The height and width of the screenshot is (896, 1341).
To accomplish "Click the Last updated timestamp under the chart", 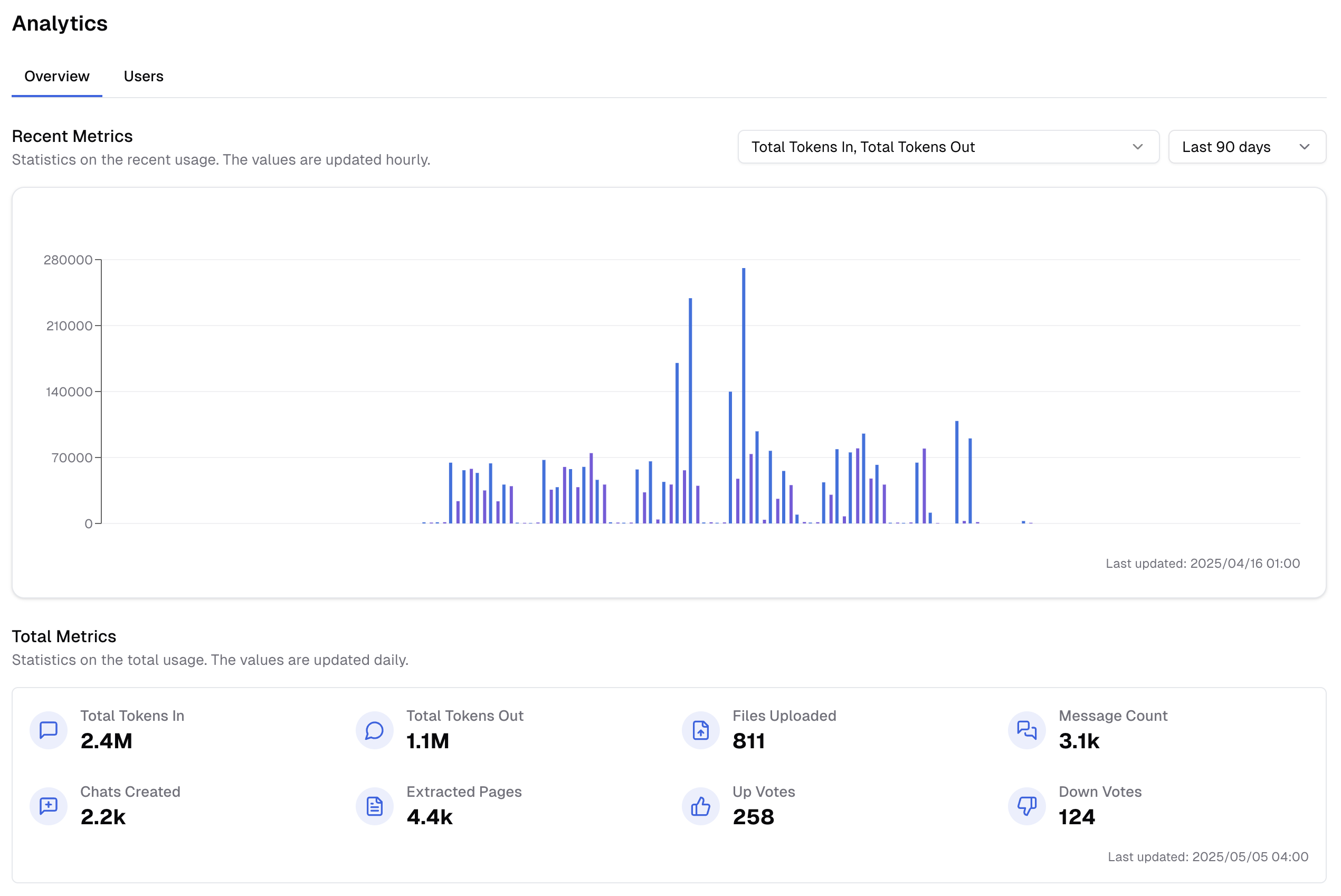I will [1204, 564].
